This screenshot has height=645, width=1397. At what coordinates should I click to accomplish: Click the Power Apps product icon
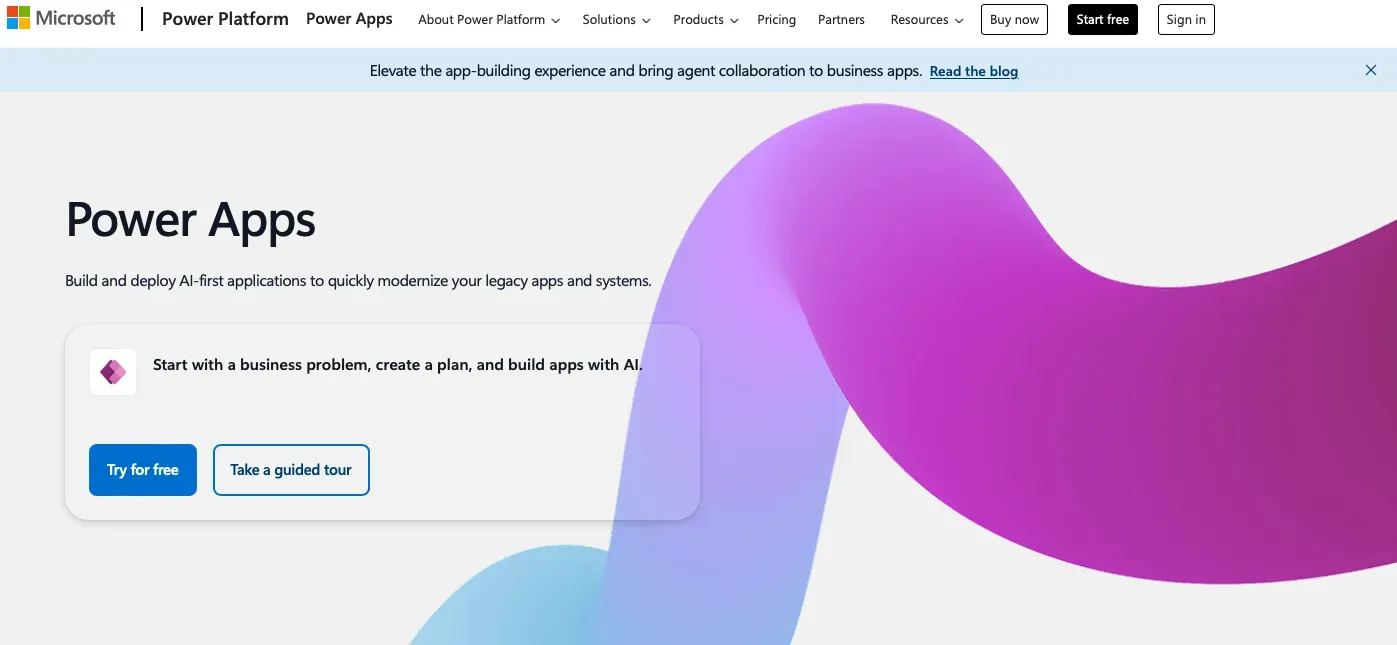click(x=113, y=372)
